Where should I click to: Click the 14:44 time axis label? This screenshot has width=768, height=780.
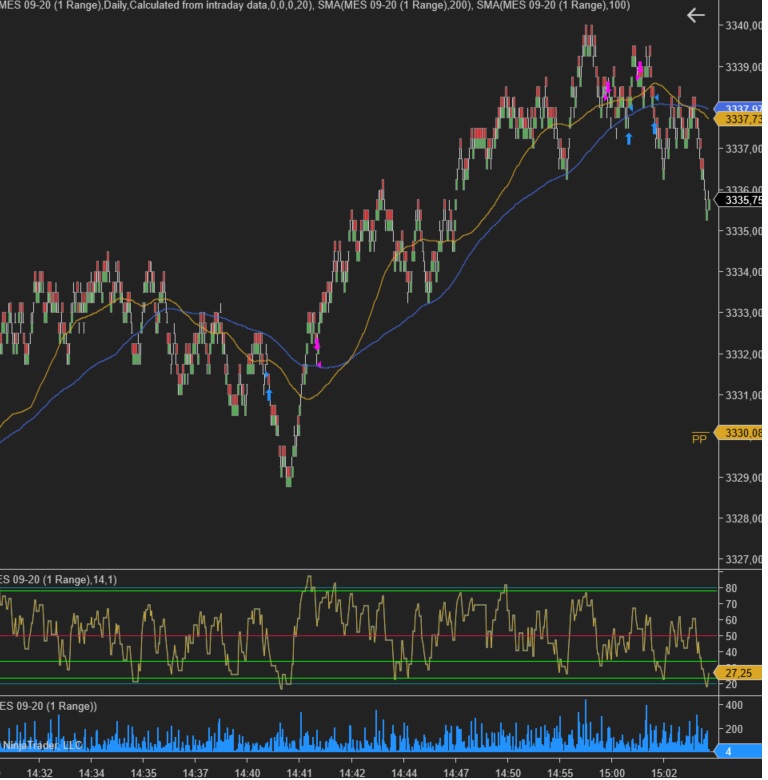[x=404, y=773]
